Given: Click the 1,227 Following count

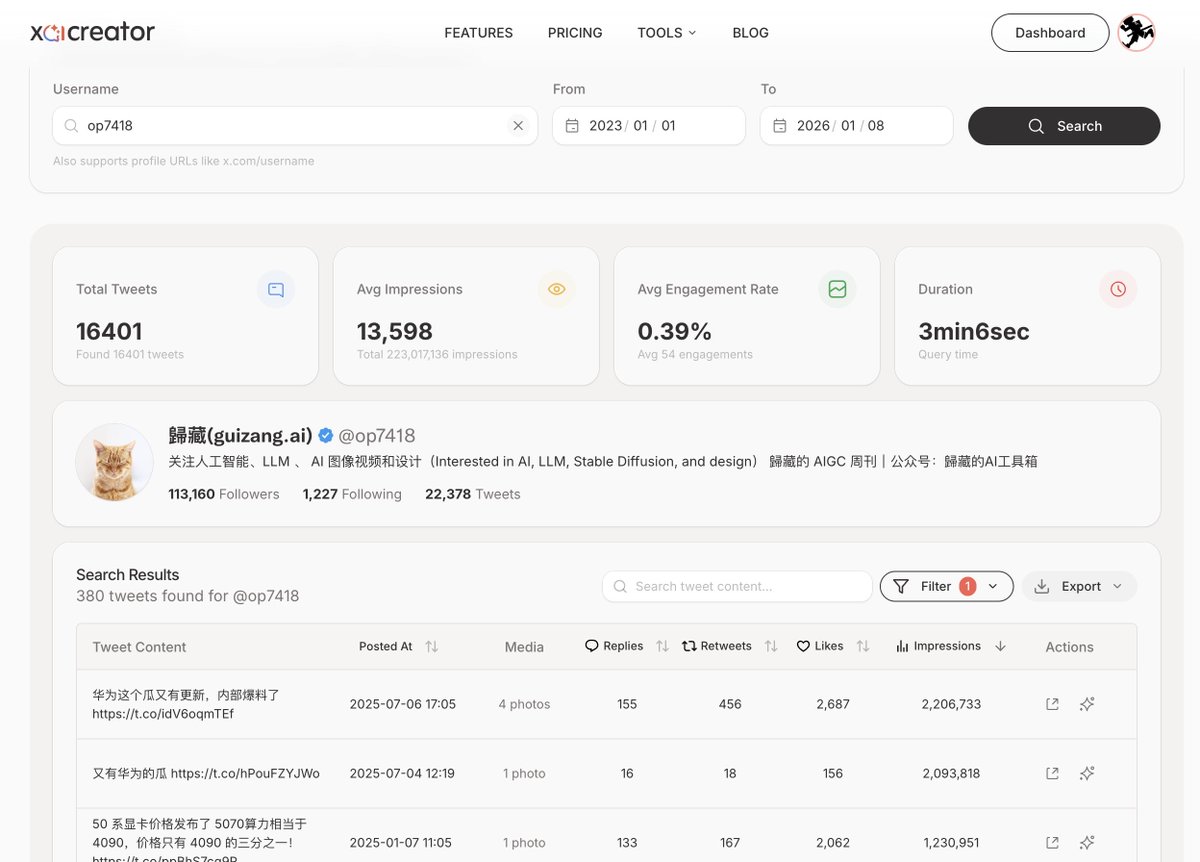Looking at the screenshot, I should coord(352,494).
